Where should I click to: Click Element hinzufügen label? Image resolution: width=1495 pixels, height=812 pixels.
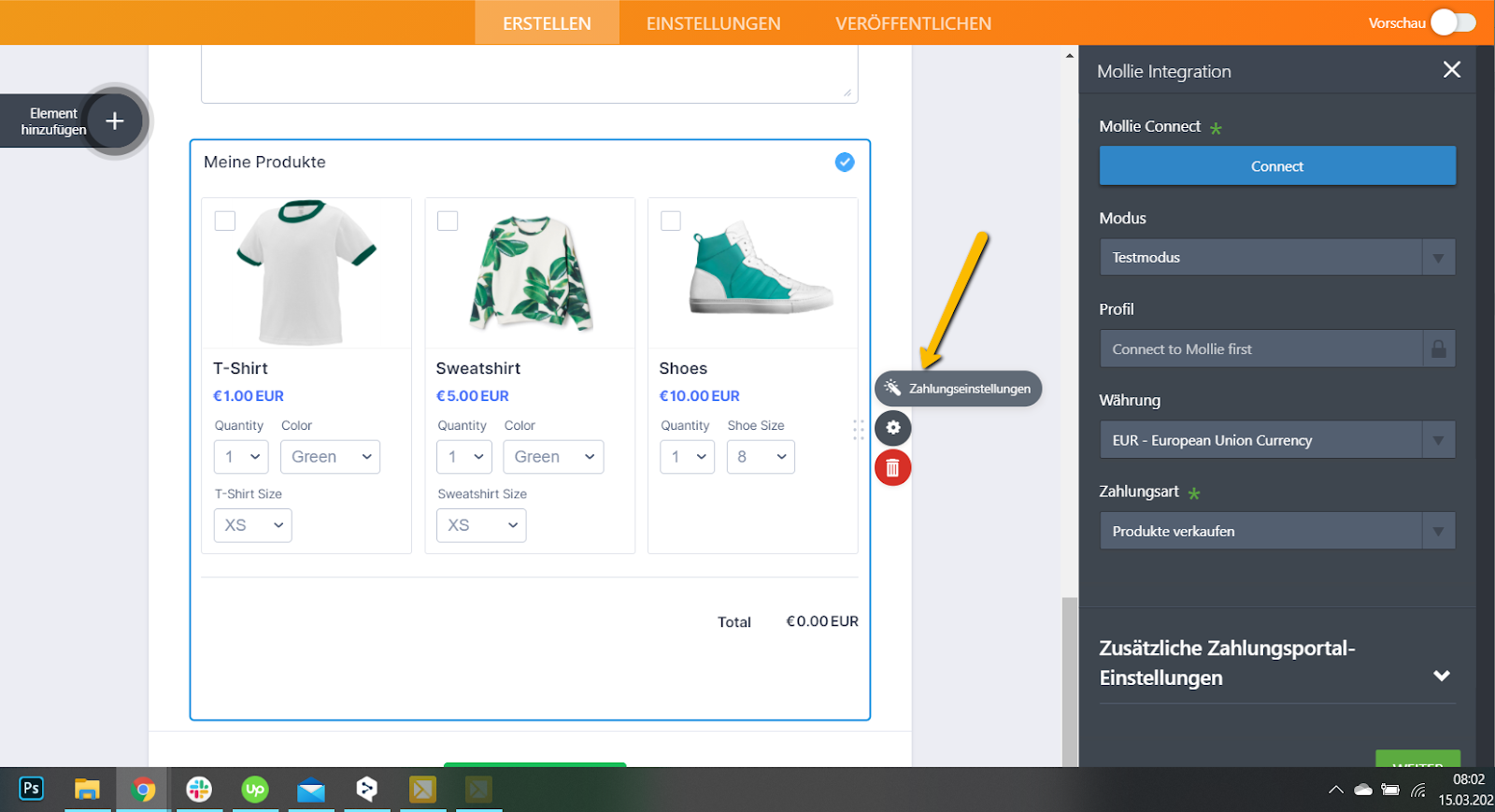point(53,121)
